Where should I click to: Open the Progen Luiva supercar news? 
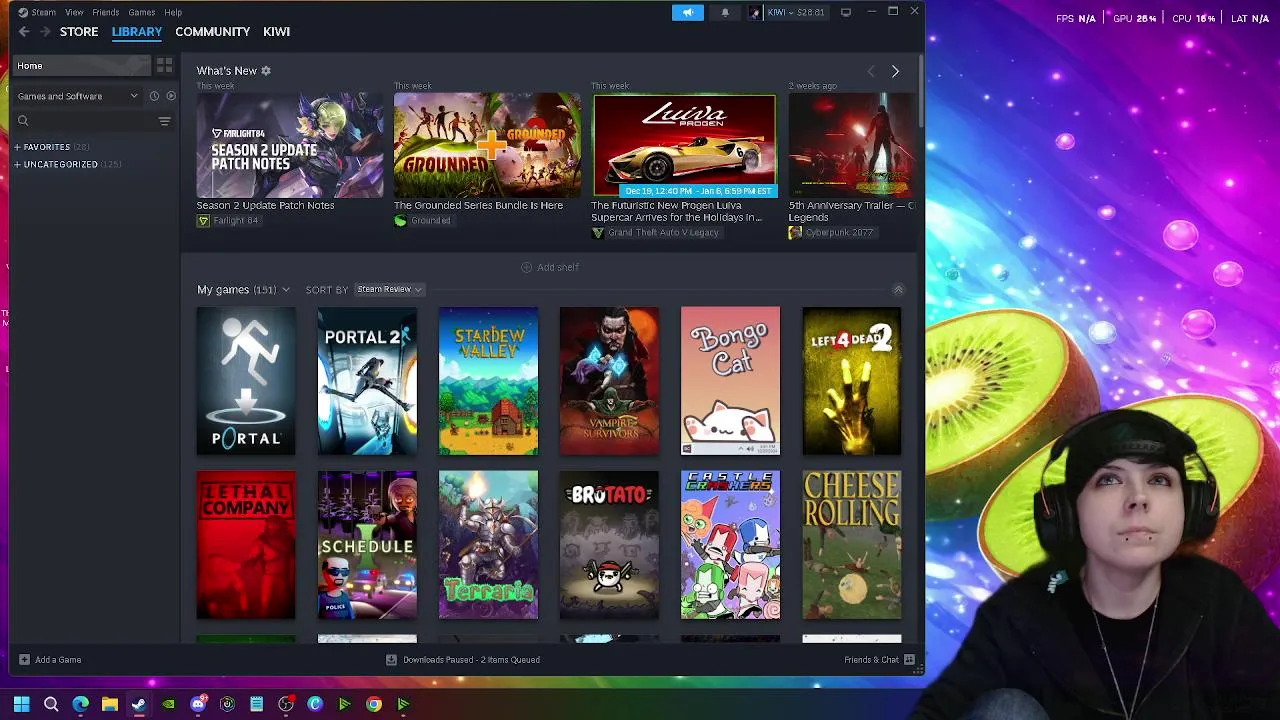(684, 145)
